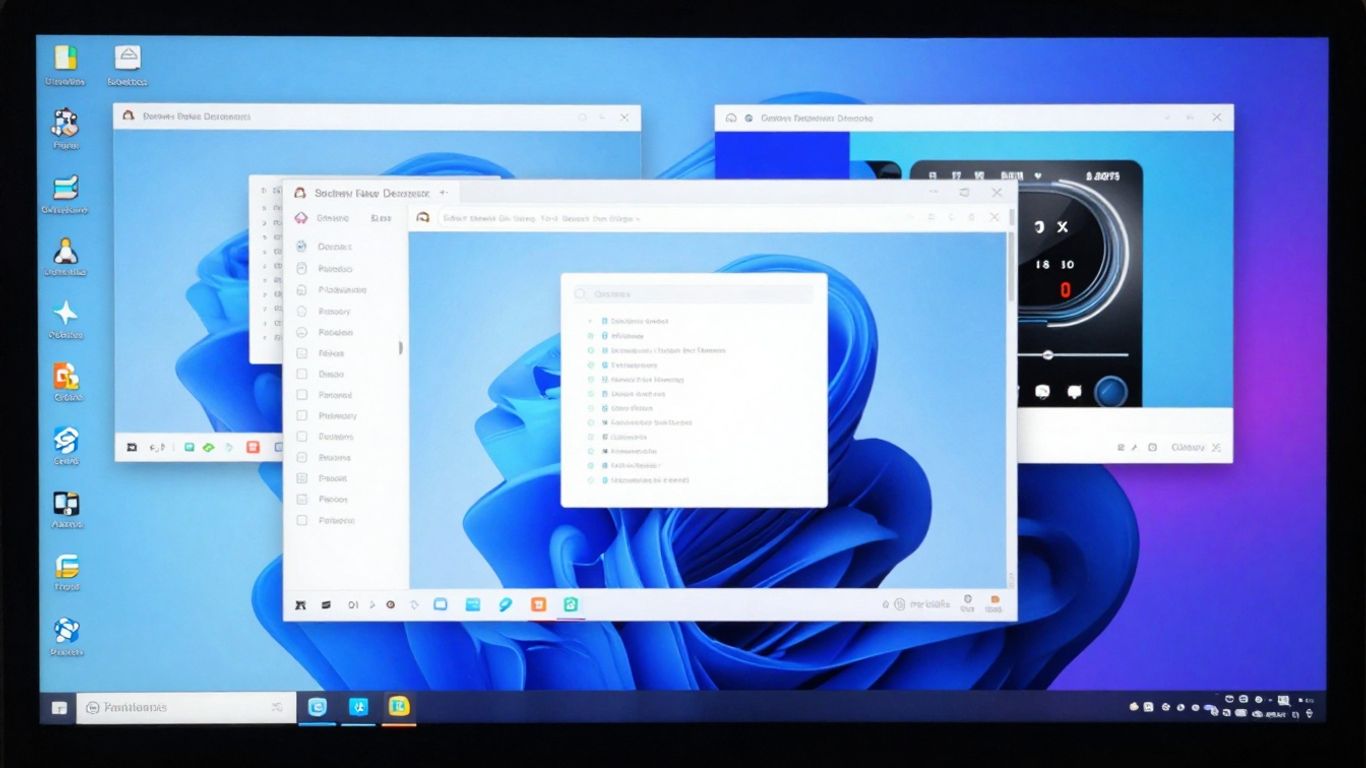Click the "18 10" readout in the gauge widget
Viewport: 1366px width, 768px height.
click(x=1055, y=264)
